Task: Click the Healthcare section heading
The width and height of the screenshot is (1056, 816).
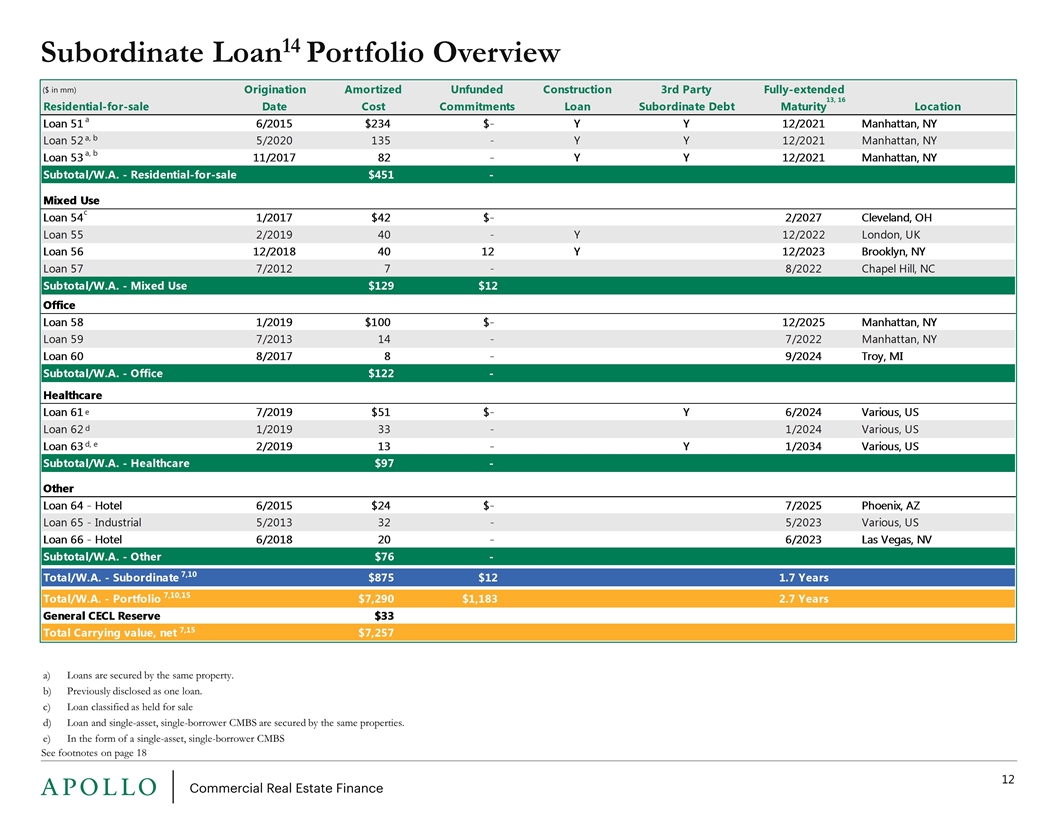Action: pyautogui.click(x=73, y=395)
